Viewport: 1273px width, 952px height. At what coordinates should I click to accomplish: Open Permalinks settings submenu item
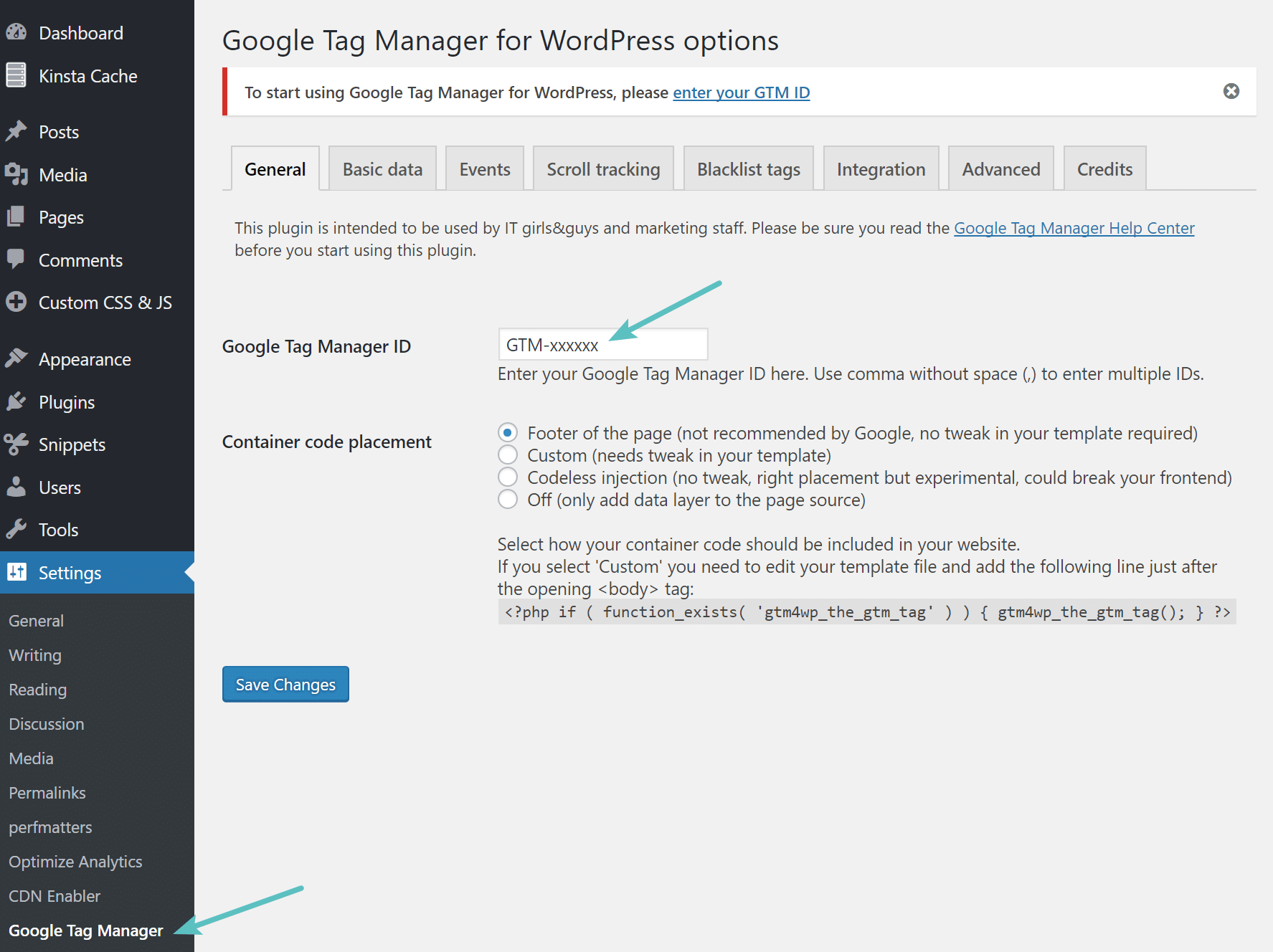click(47, 793)
